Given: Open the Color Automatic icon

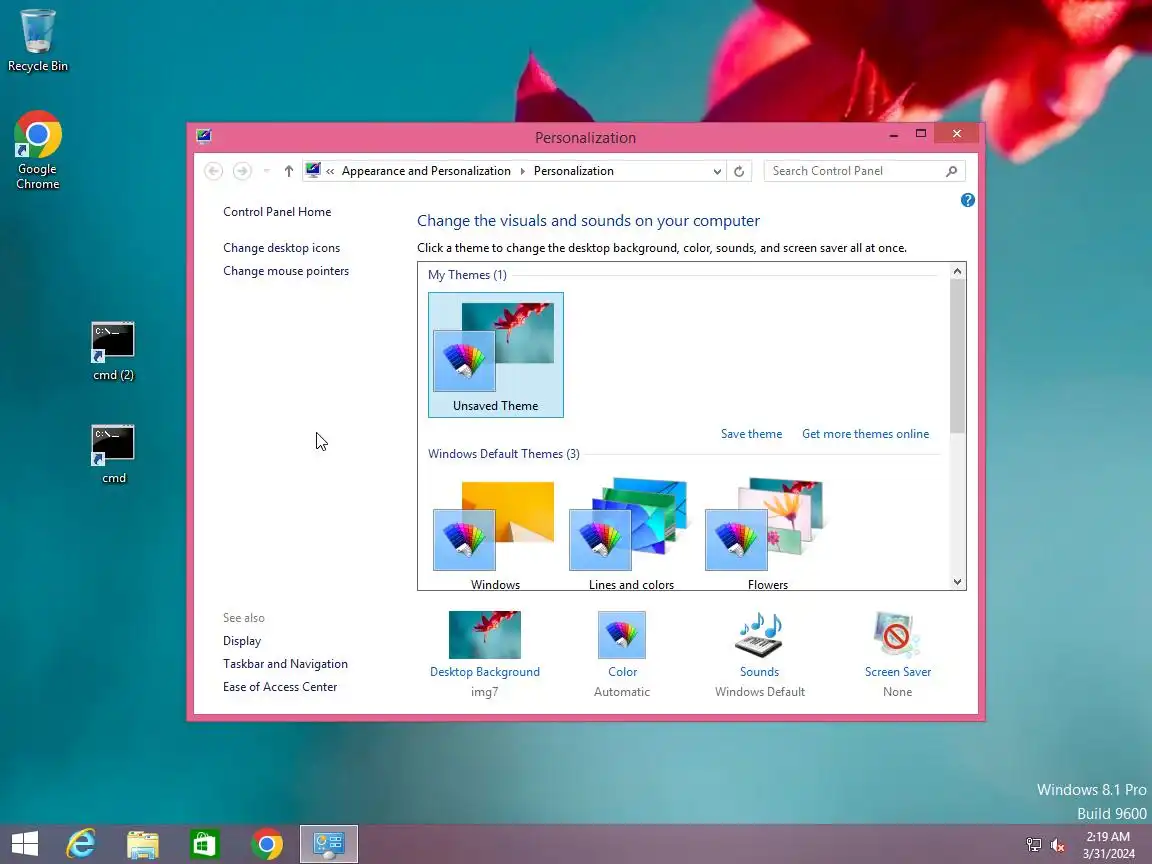Looking at the screenshot, I should click(x=622, y=635).
